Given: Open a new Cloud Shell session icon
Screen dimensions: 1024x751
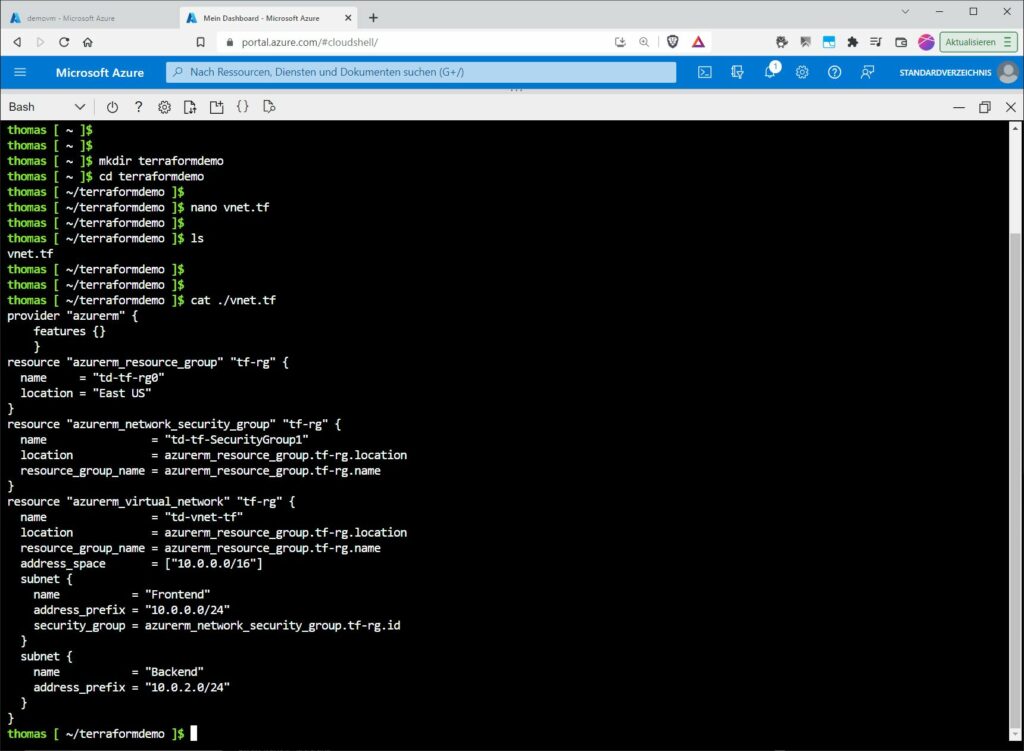Looking at the screenshot, I should click(x=216, y=107).
